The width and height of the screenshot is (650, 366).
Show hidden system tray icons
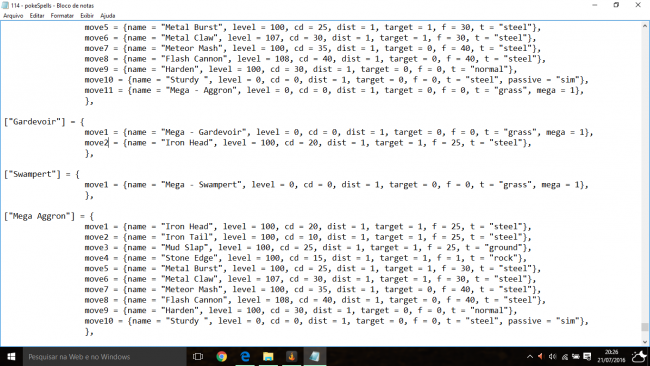[530, 356]
